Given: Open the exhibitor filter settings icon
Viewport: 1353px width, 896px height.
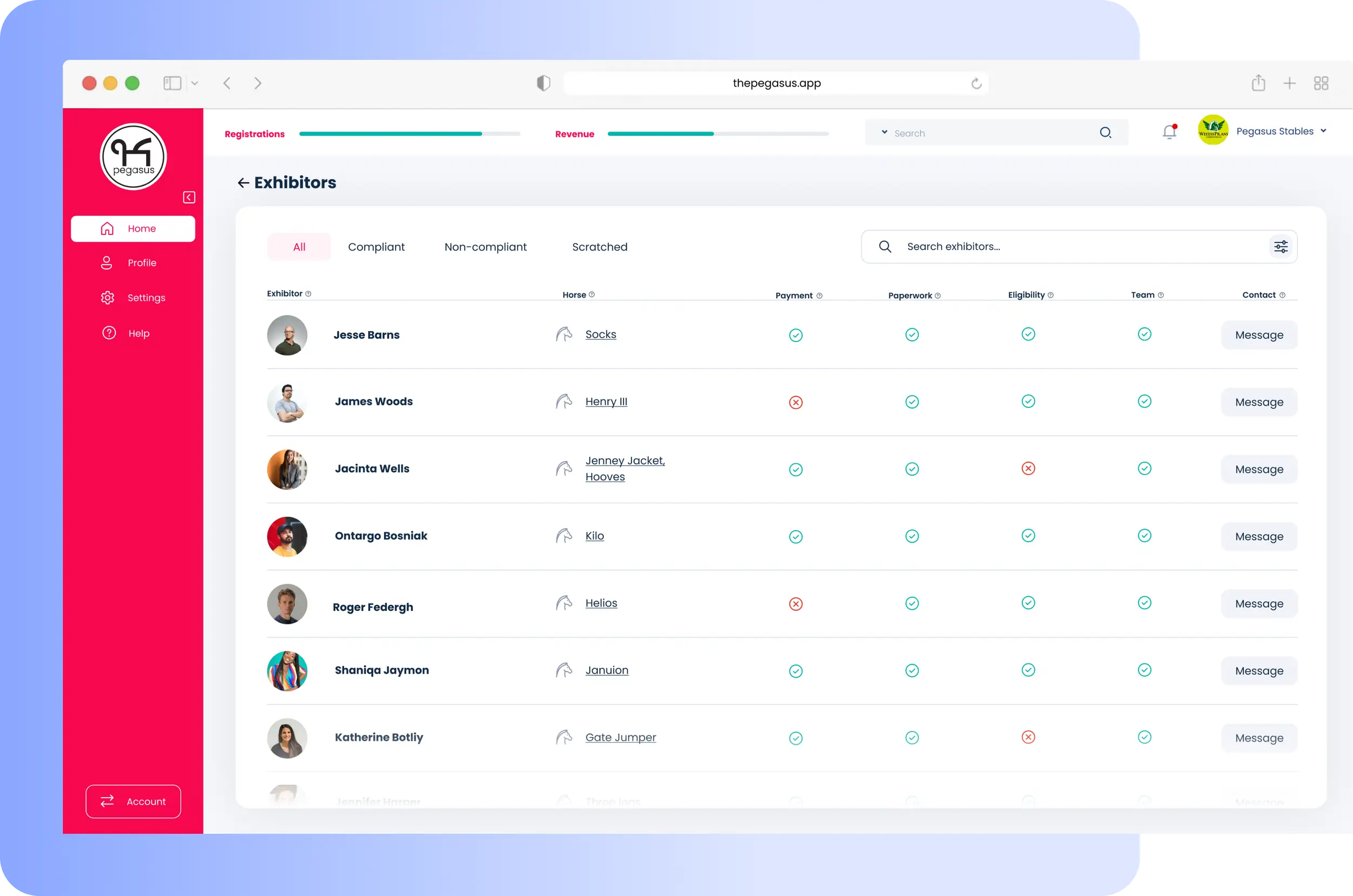Looking at the screenshot, I should tap(1281, 247).
